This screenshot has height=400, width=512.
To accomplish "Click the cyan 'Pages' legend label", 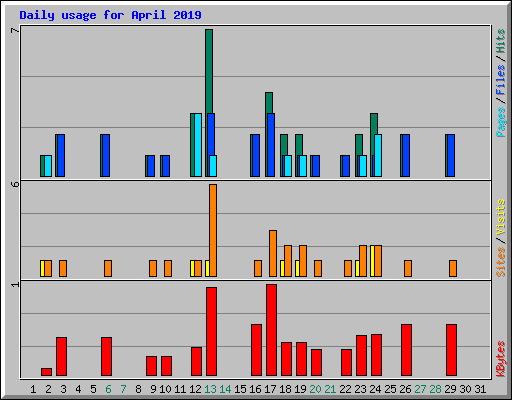I will coord(500,122).
